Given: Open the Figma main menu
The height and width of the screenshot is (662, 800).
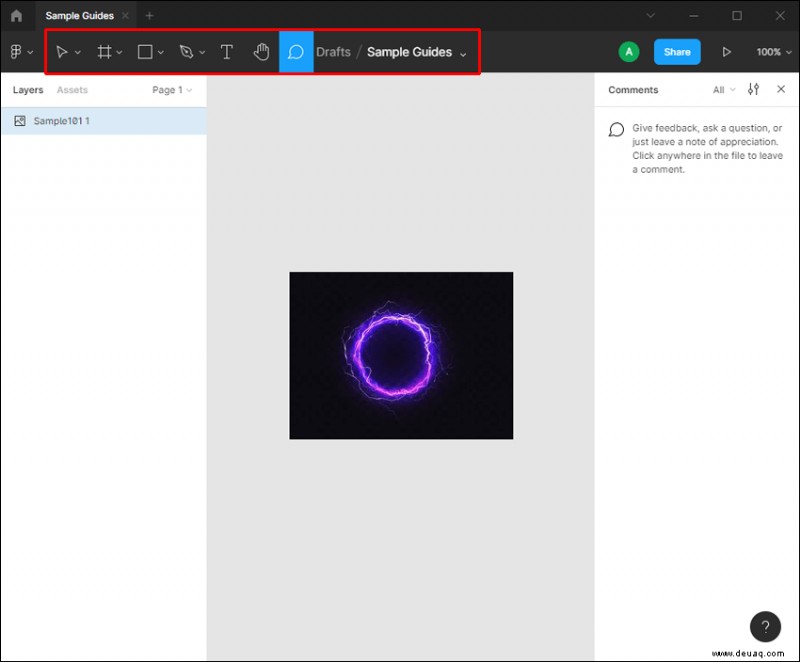Looking at the screenshot, I should (18, 51).
